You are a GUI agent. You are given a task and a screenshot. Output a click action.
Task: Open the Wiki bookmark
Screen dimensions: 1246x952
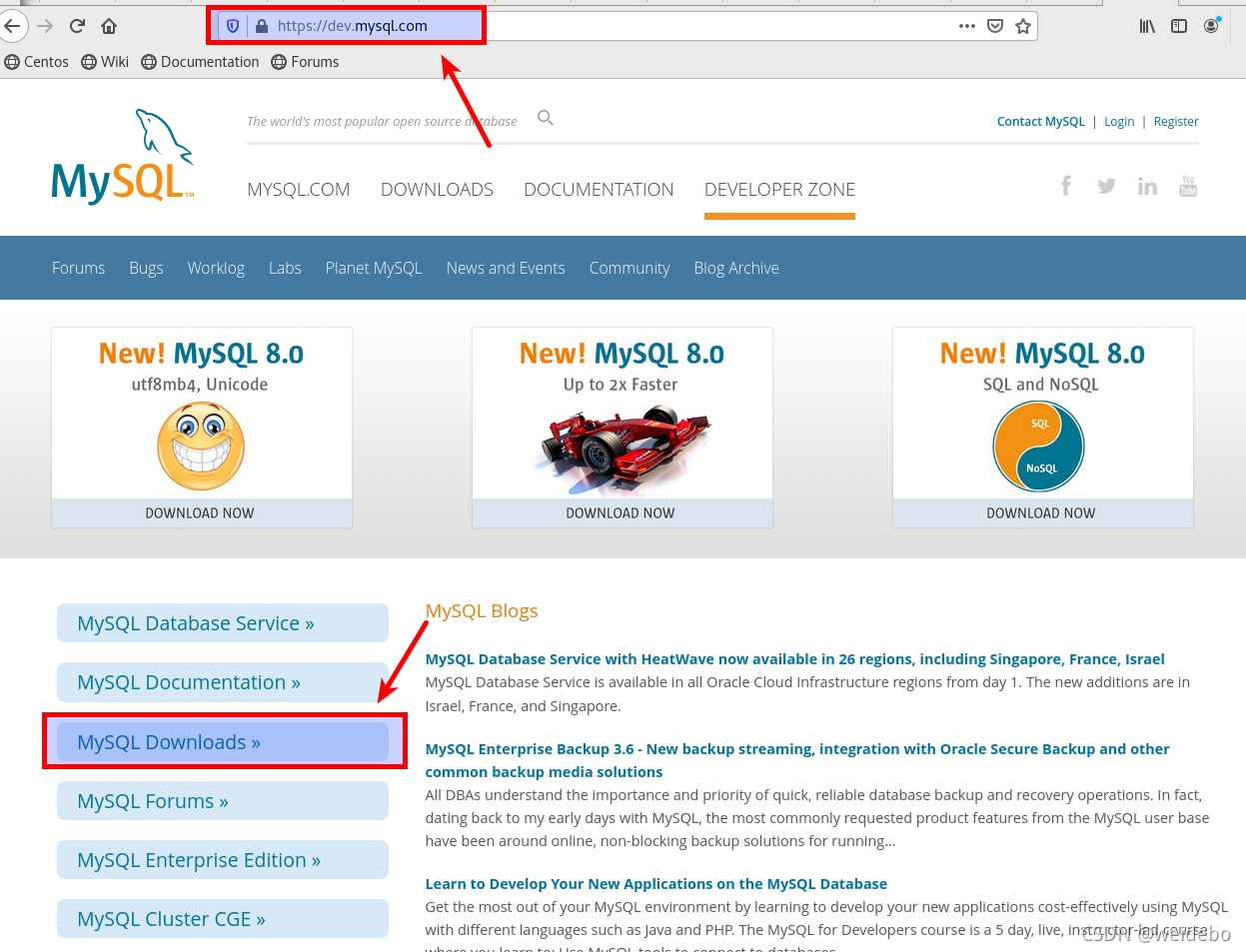pos(105,62)
